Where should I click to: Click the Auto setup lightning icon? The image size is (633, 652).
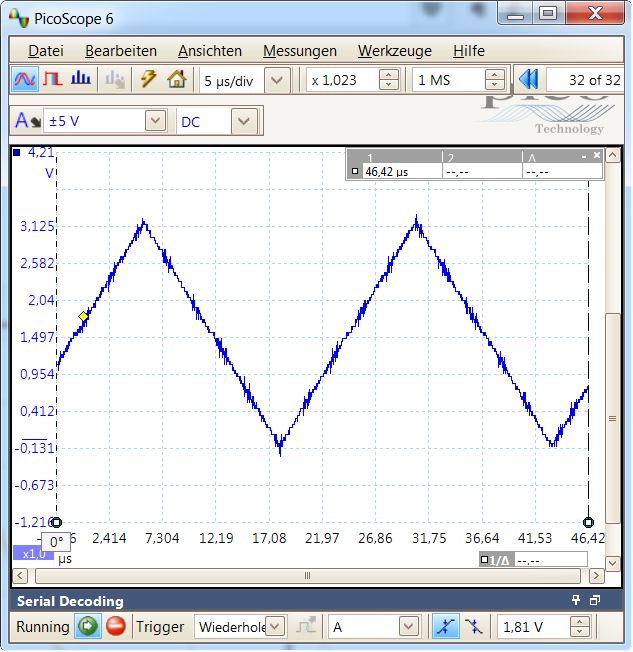pos(149,79)
